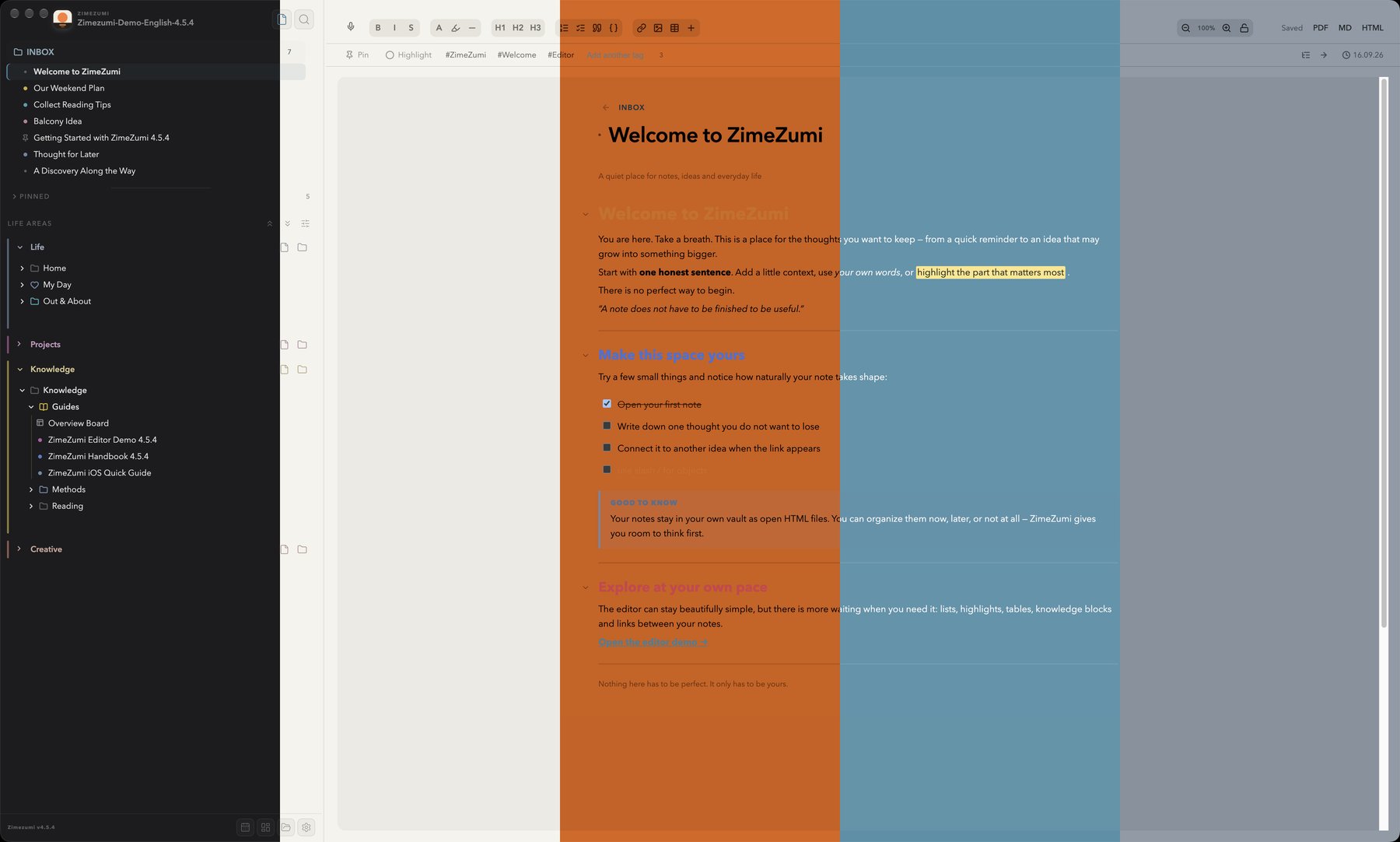Collapse all Life Areas with double up chevron
The width and height of the screenshot is (1400, 842).
pos(270,223)
